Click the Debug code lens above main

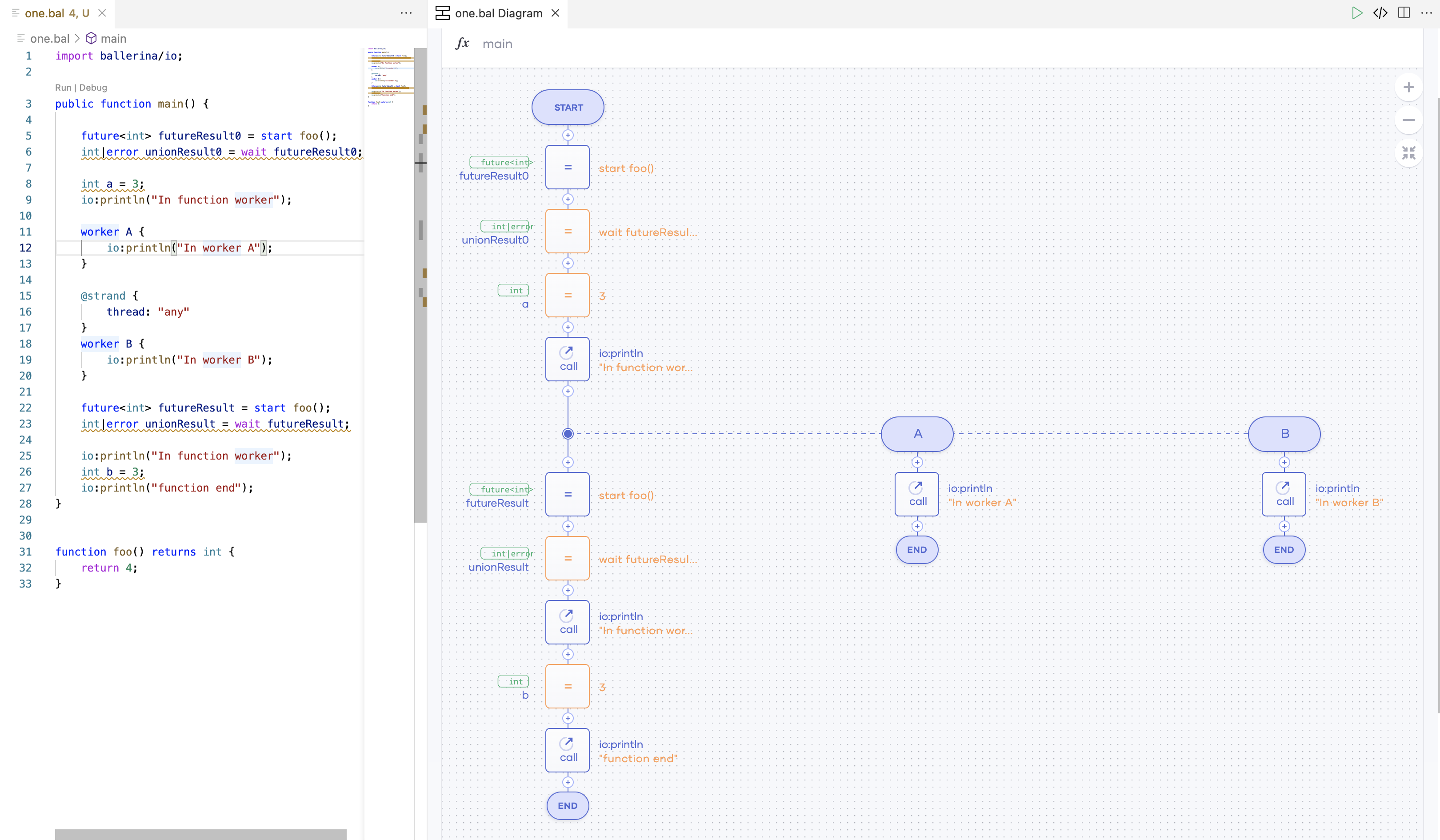[x=93, y=88]
